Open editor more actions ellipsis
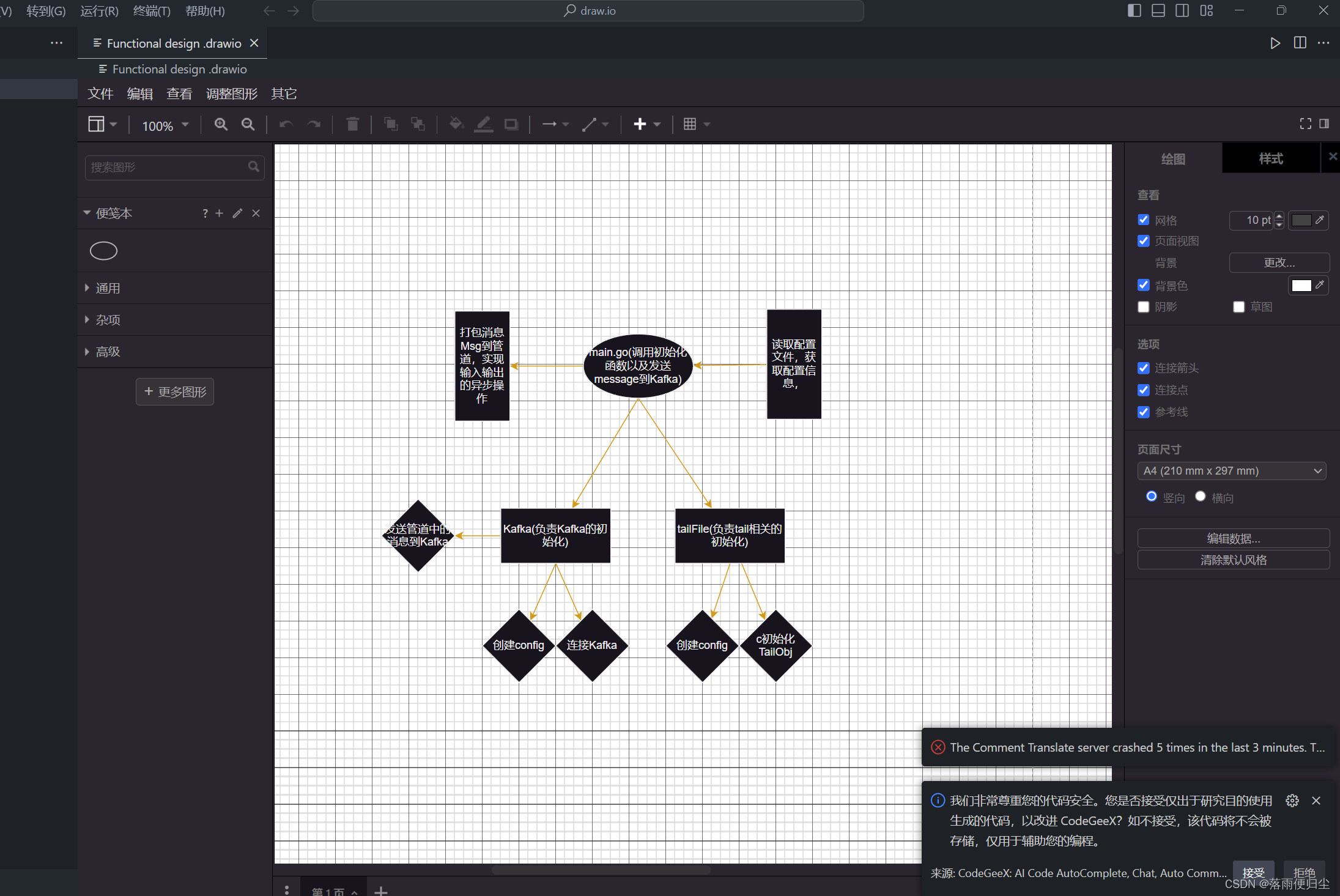Viewport: 1340px width, 896px height. coord(1323,43)
